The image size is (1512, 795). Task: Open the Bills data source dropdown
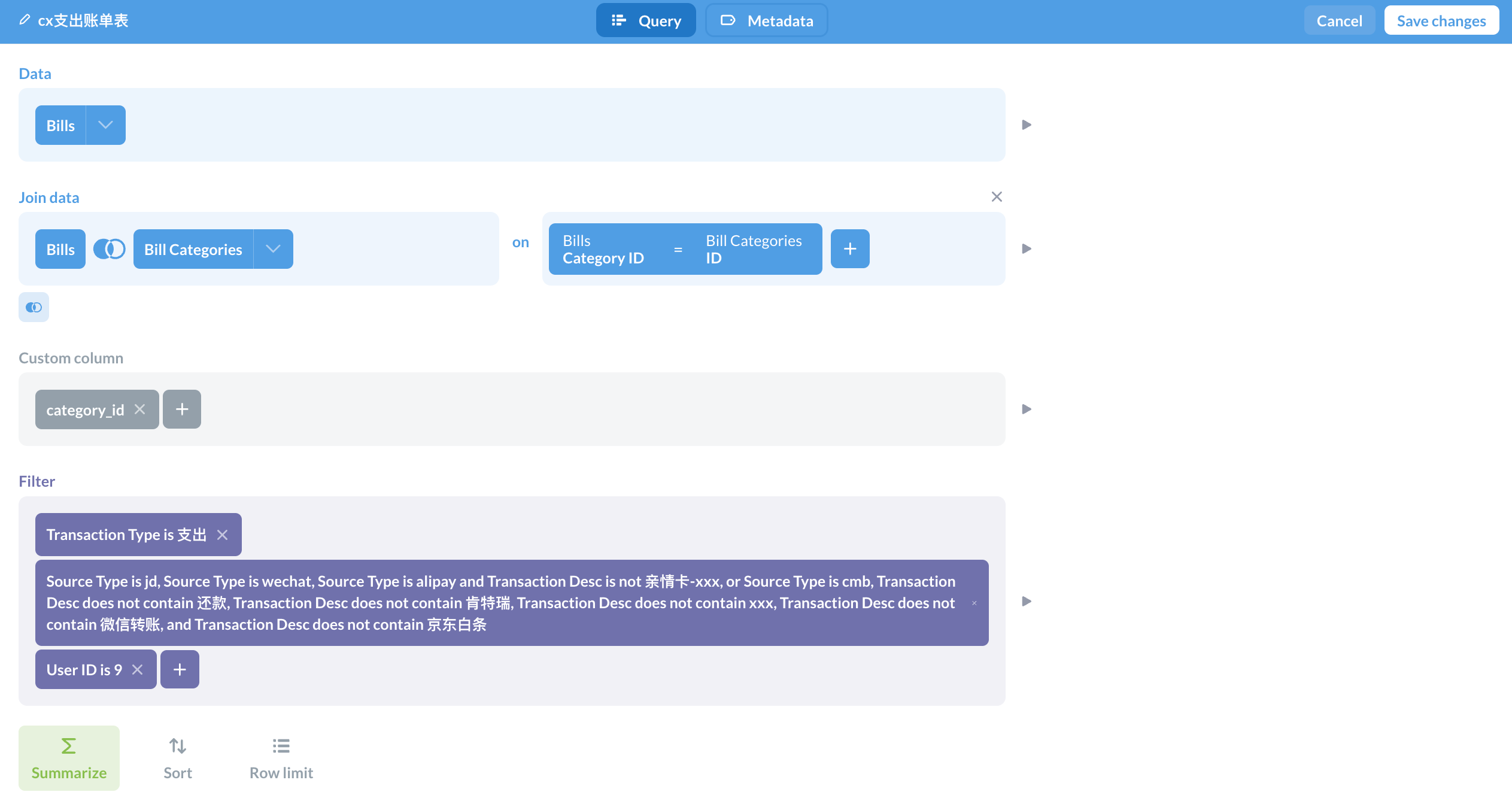click(105, 125)
